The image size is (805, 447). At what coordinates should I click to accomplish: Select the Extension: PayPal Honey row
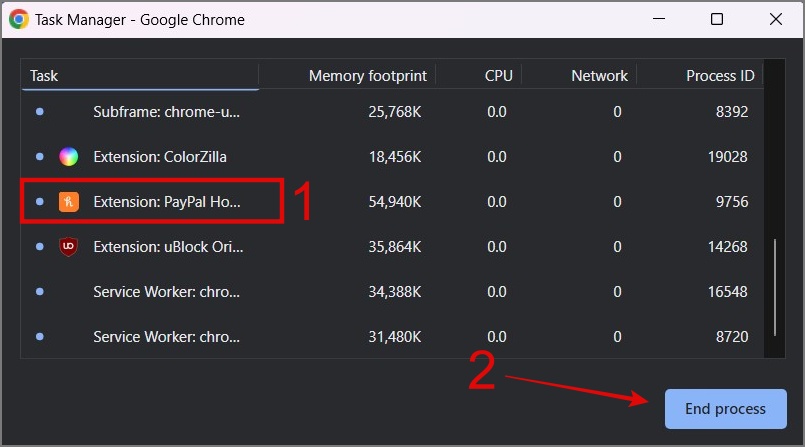[x=167, y=202]
